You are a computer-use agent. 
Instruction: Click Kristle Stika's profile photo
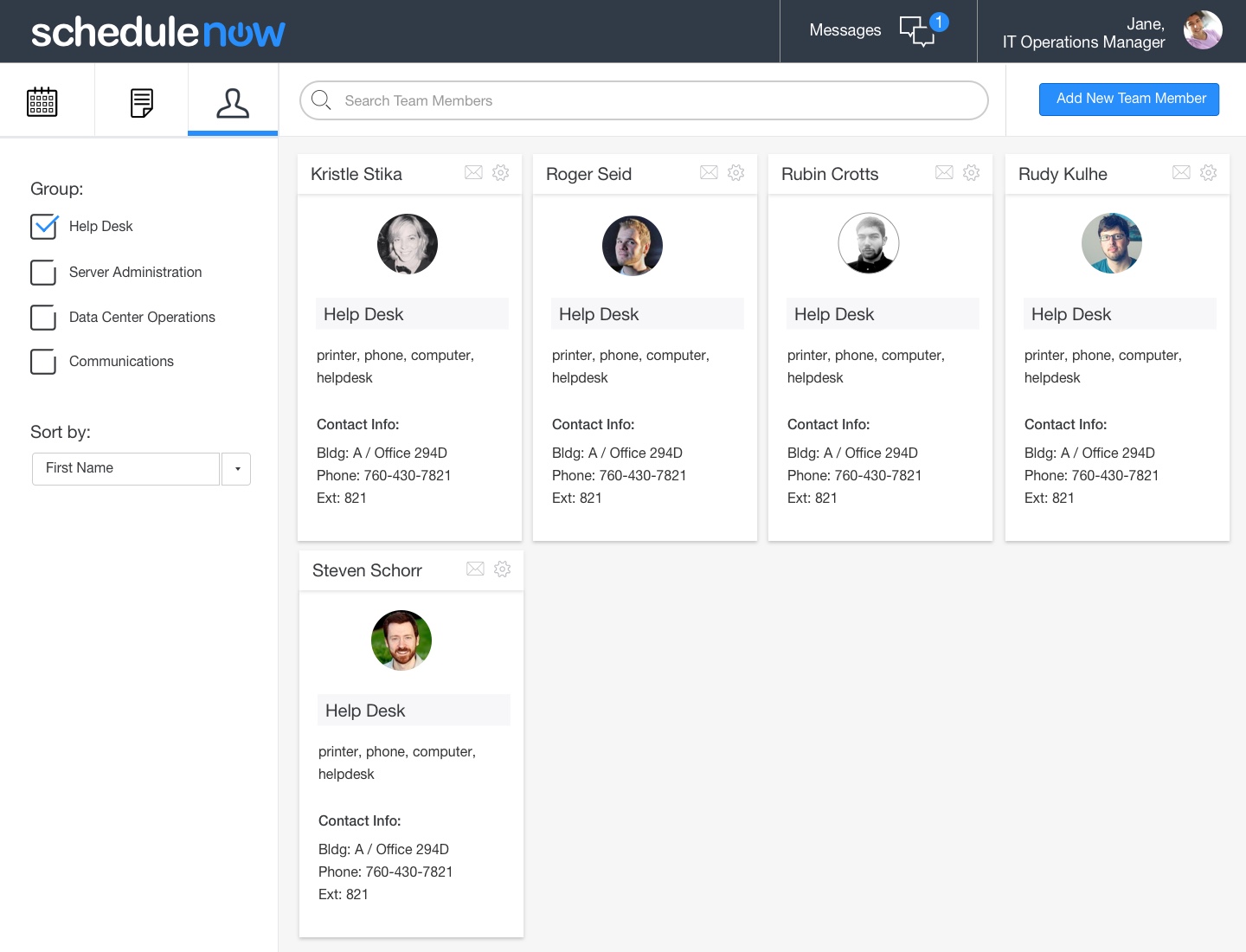pyautogui.click(x=408, y=244)
